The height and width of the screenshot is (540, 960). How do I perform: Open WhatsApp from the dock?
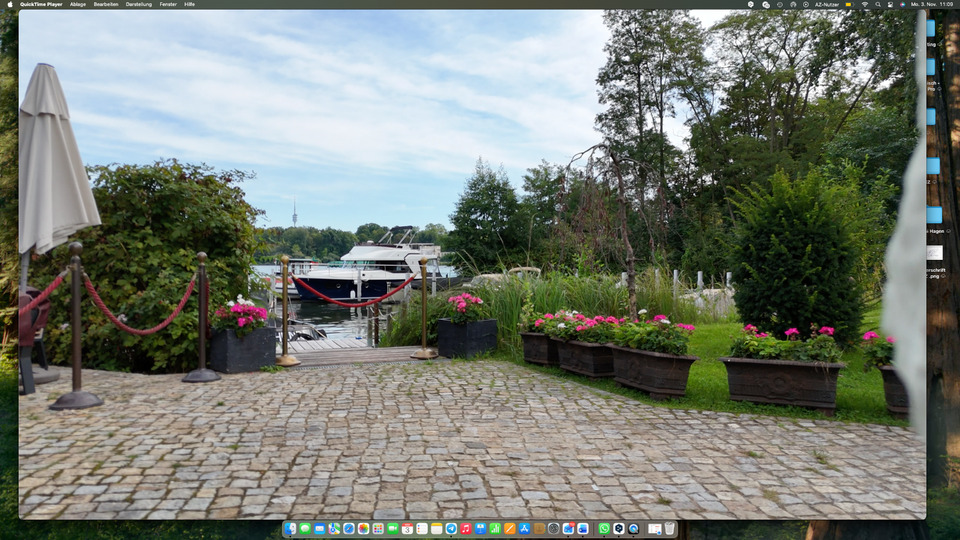tap(604, 528)
